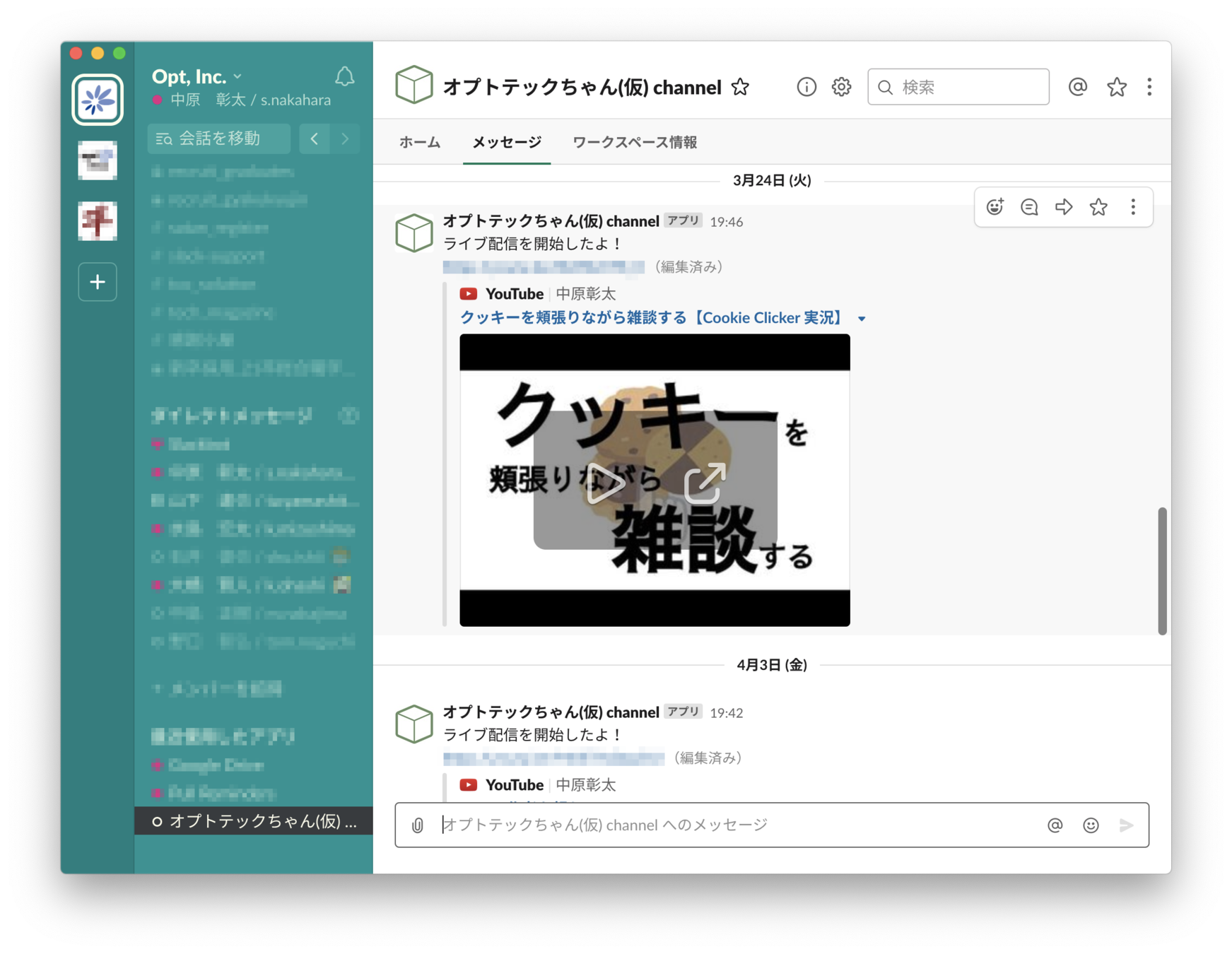1232x954 pixels.
Task: Switch to the メッセージ tab
Action: pos(507,142)
